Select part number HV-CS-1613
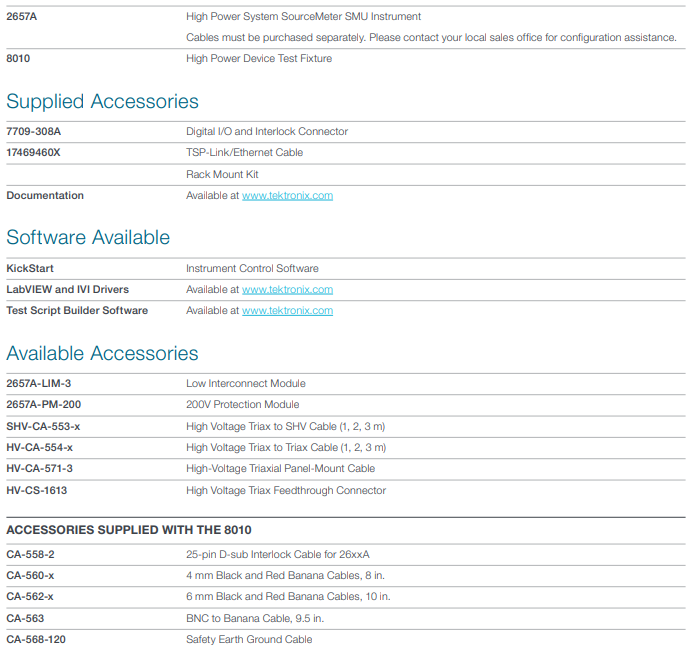The image size is (692, 651). [37, 491]
